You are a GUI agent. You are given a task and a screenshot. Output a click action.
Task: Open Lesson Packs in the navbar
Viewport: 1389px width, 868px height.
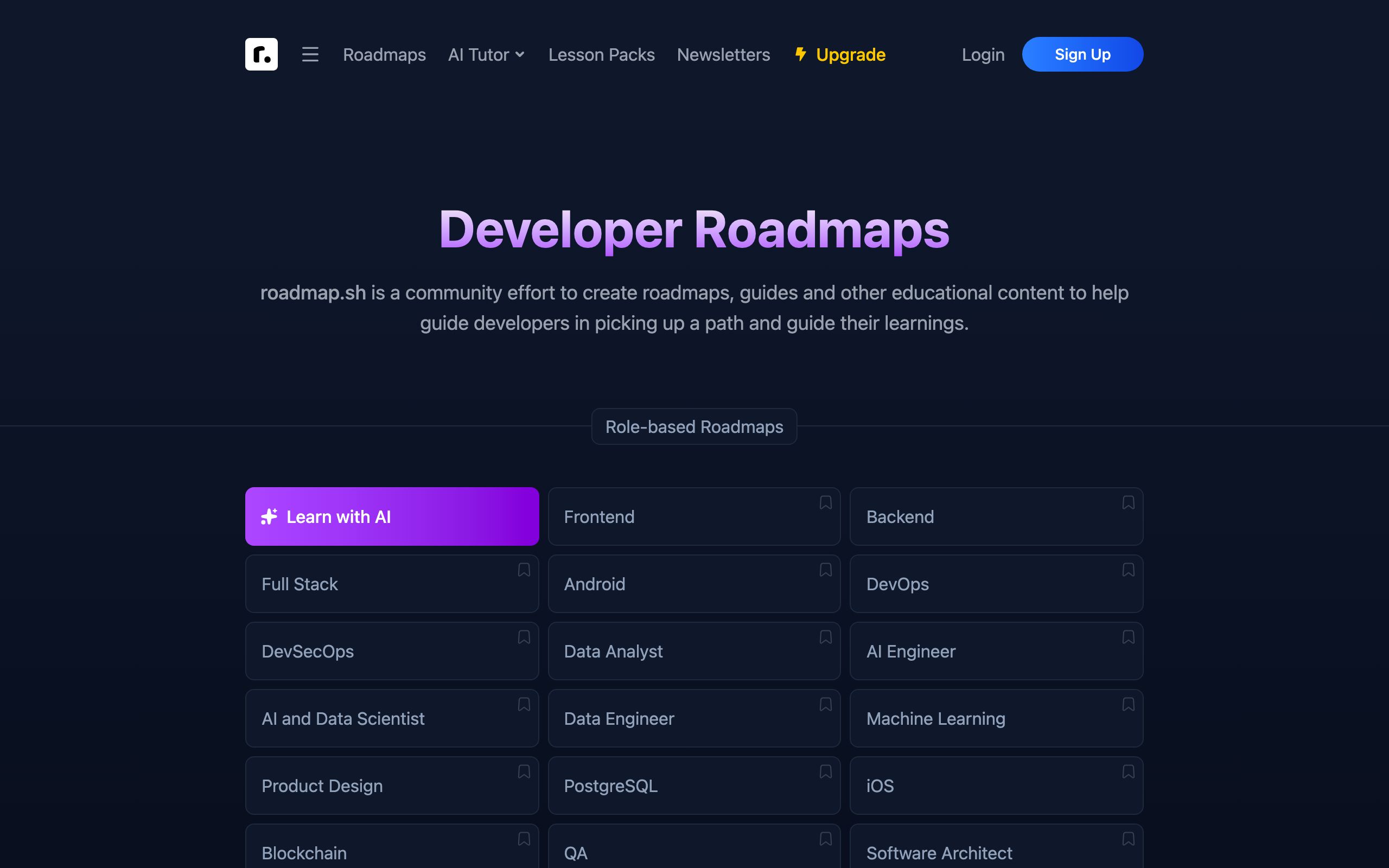601,55
